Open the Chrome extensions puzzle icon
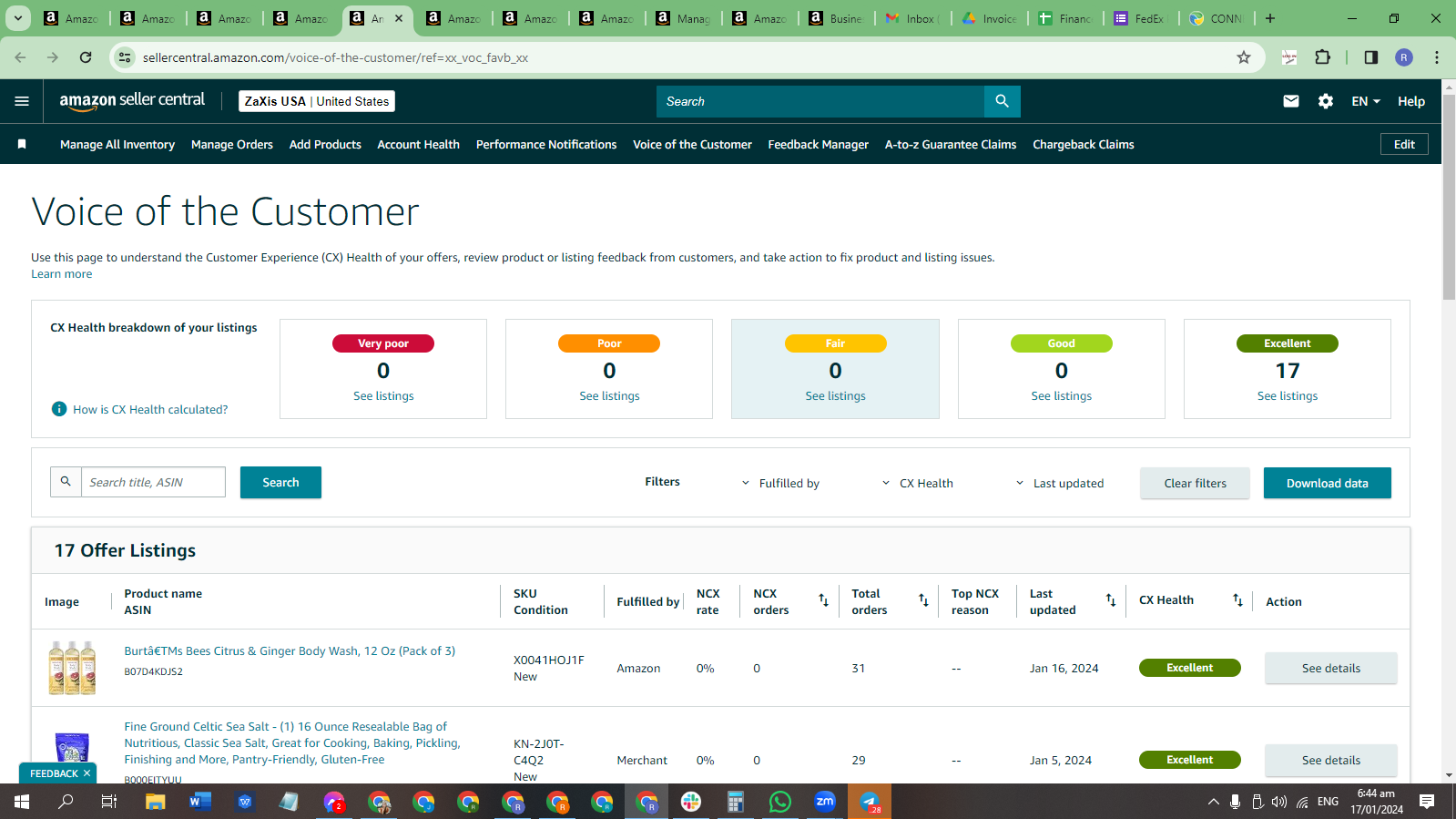 tap(1323, 57)
